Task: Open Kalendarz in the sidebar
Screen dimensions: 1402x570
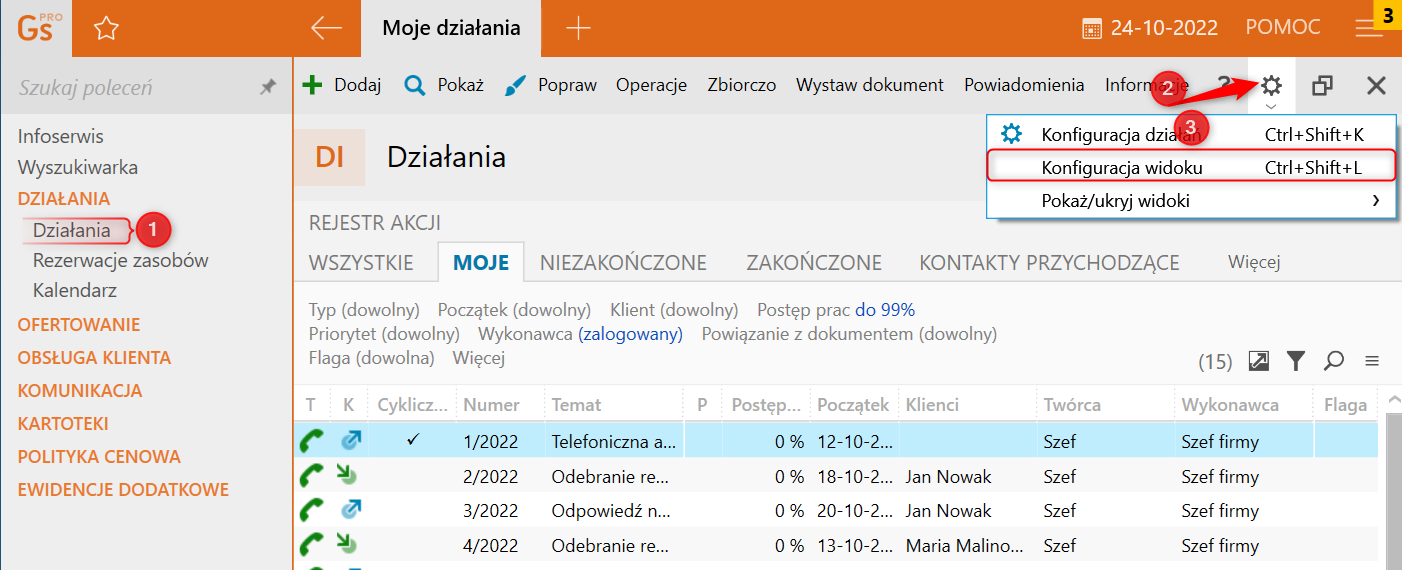Action: 75,291
